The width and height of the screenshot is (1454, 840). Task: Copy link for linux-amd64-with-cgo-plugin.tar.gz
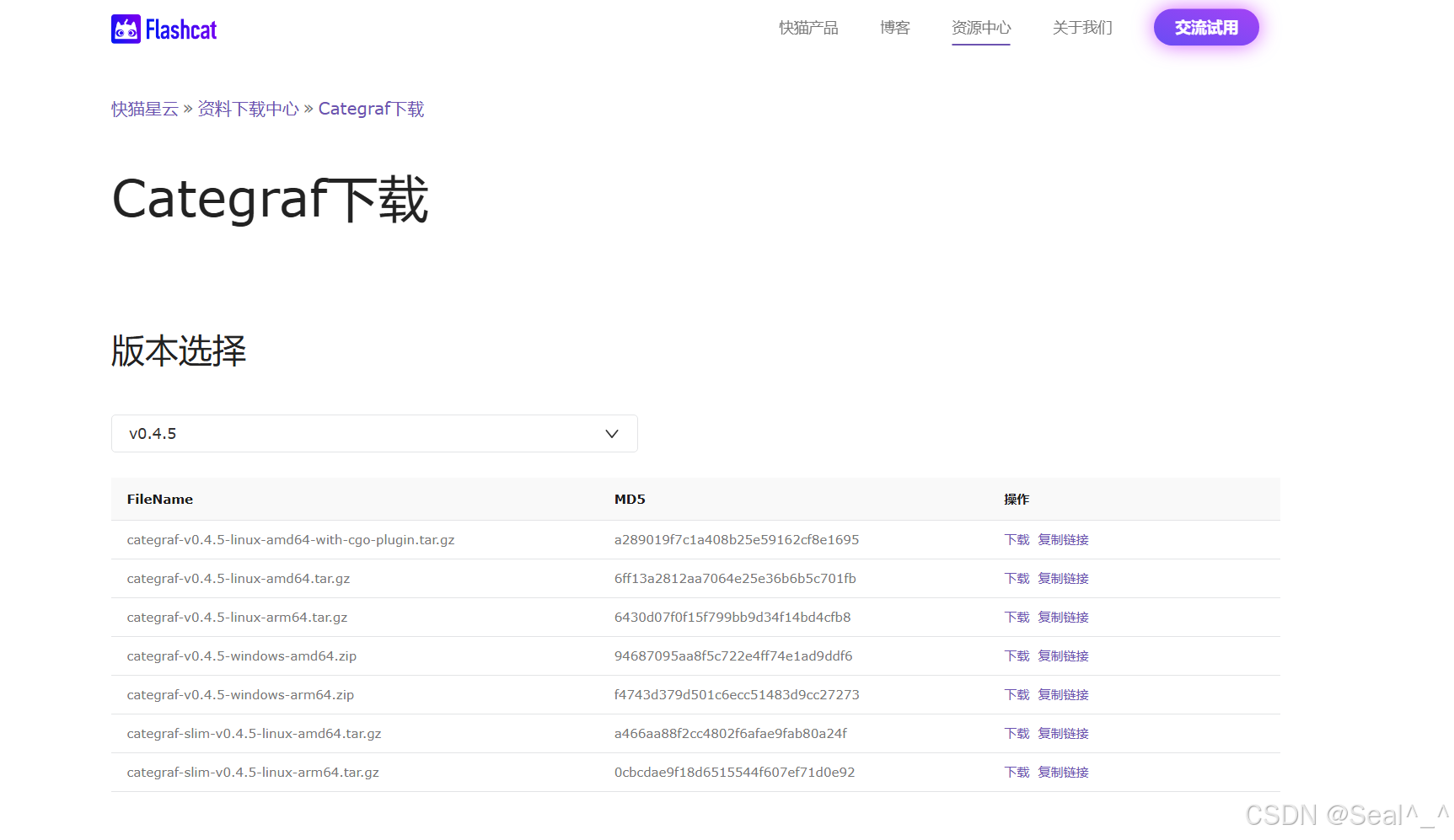click(1063, 539)
